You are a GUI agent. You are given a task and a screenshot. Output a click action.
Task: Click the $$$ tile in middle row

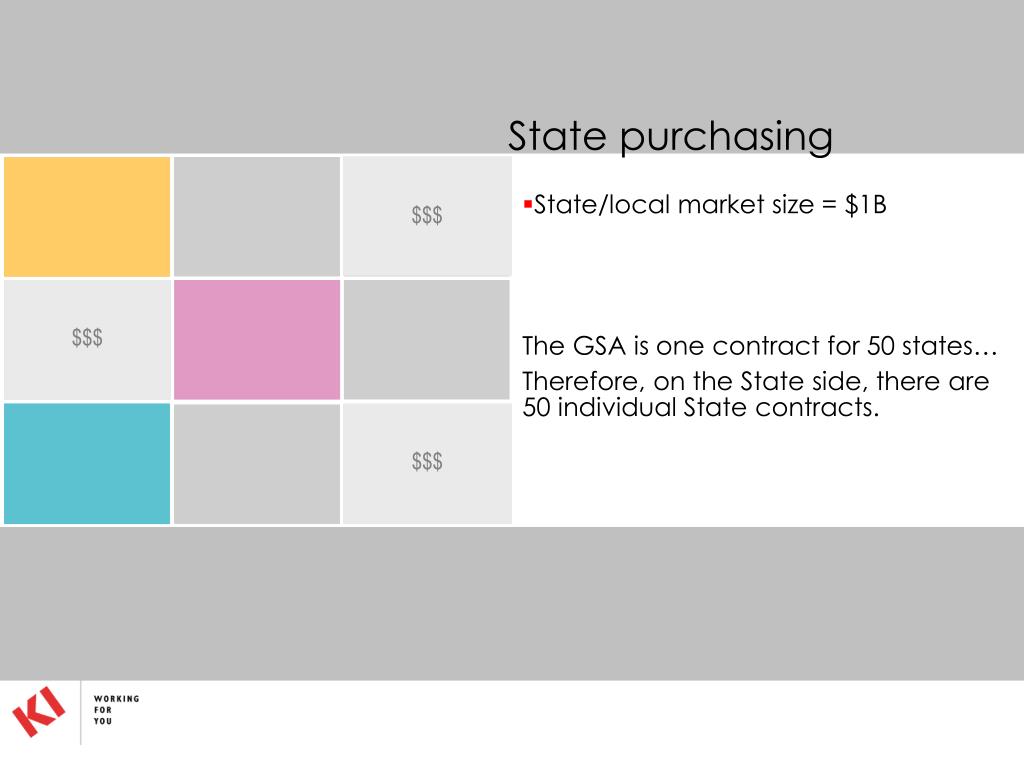point(87,340)
